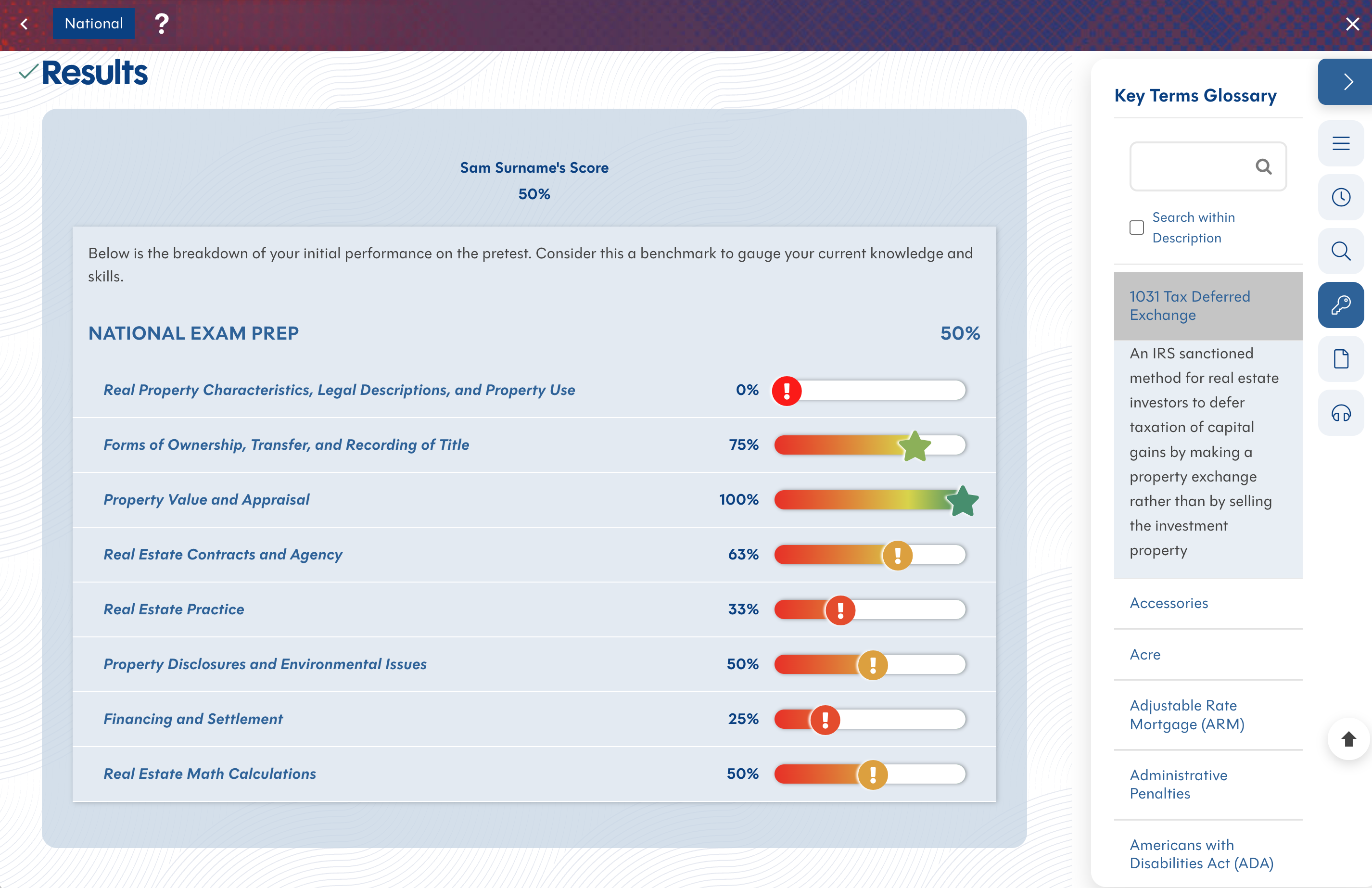Open the Adjustable Rate Mortgage (ARM) term

pyautogui.click(x=1207, y=715)
